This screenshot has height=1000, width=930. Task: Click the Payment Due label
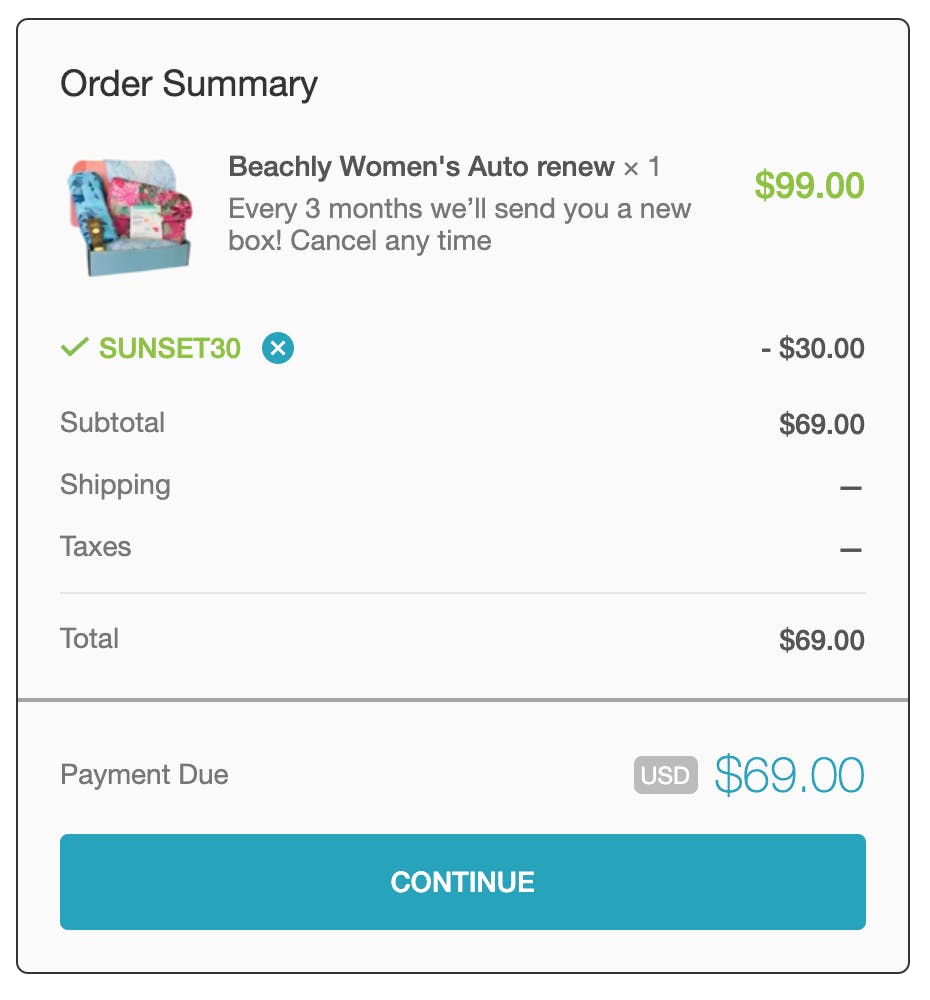[x=144, y=774]
